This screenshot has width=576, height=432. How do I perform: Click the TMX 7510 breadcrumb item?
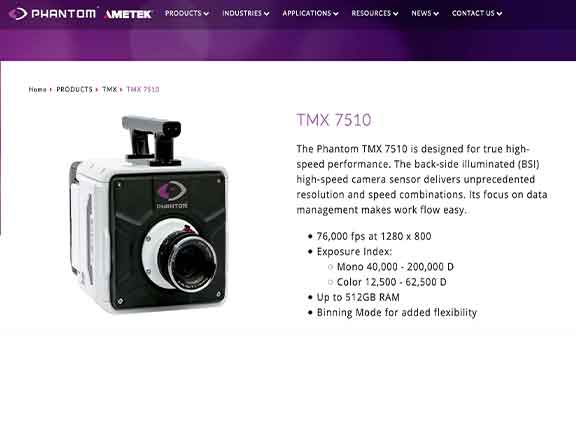point(143,89)
